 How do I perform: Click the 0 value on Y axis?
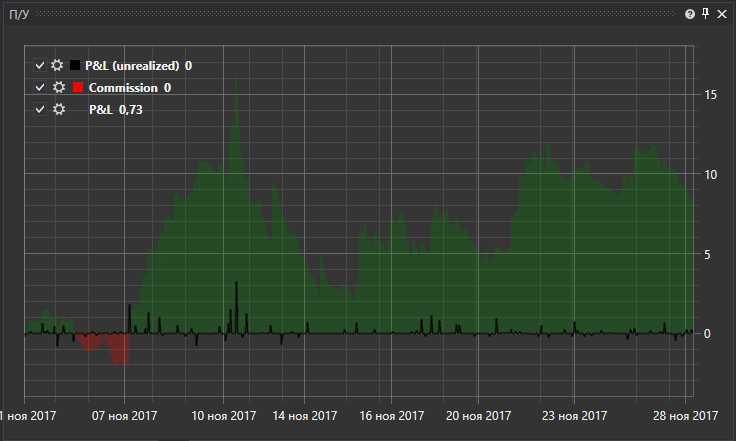coord(707,334)
